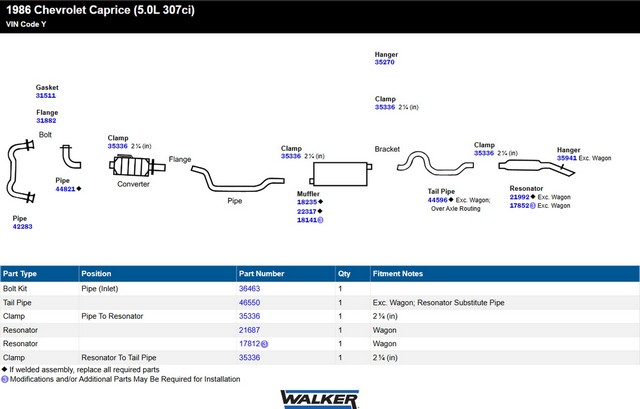The height and width of the screenshot is (409, 640).
Task: Click the catalytic Converter drawing
Action: (137, 166)
